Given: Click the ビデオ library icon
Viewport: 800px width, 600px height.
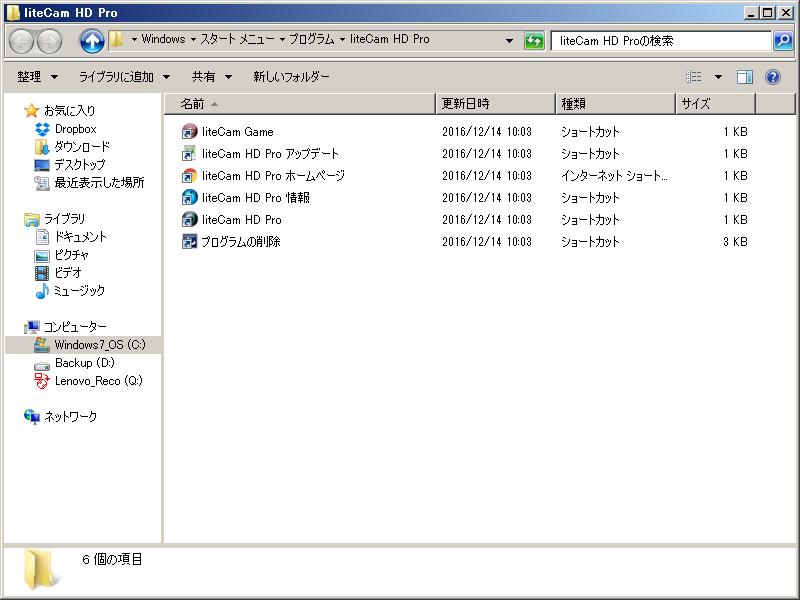Looking at the screenshot, I should click(x=42, y=273).
